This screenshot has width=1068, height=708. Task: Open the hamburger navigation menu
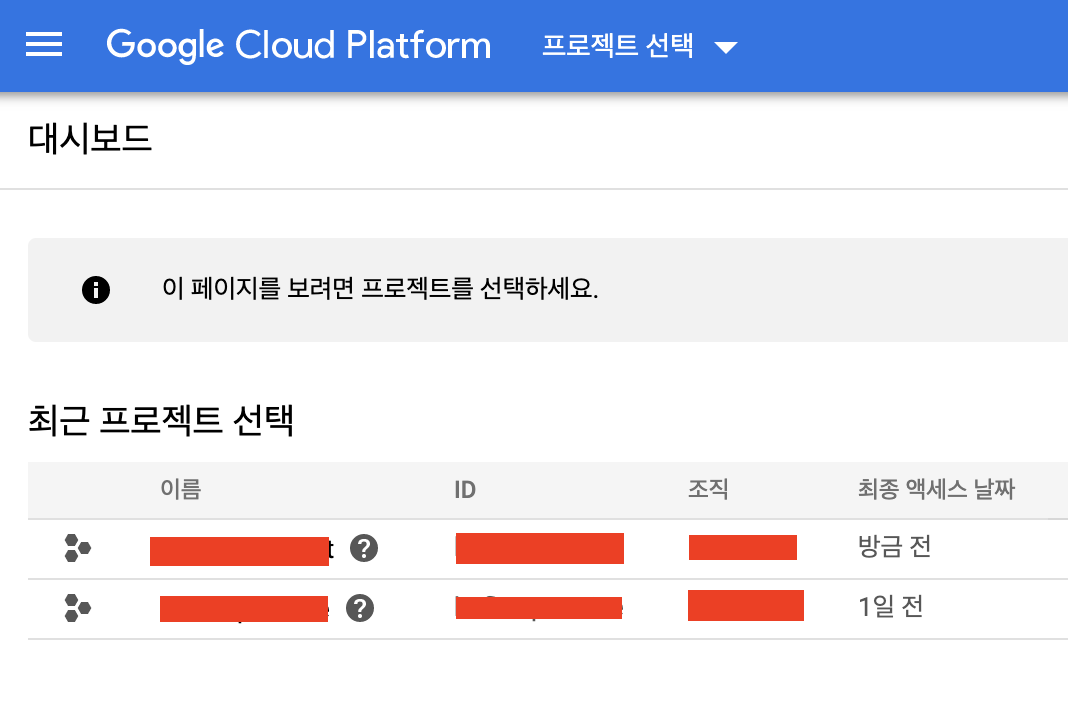(x=44, y=44)
